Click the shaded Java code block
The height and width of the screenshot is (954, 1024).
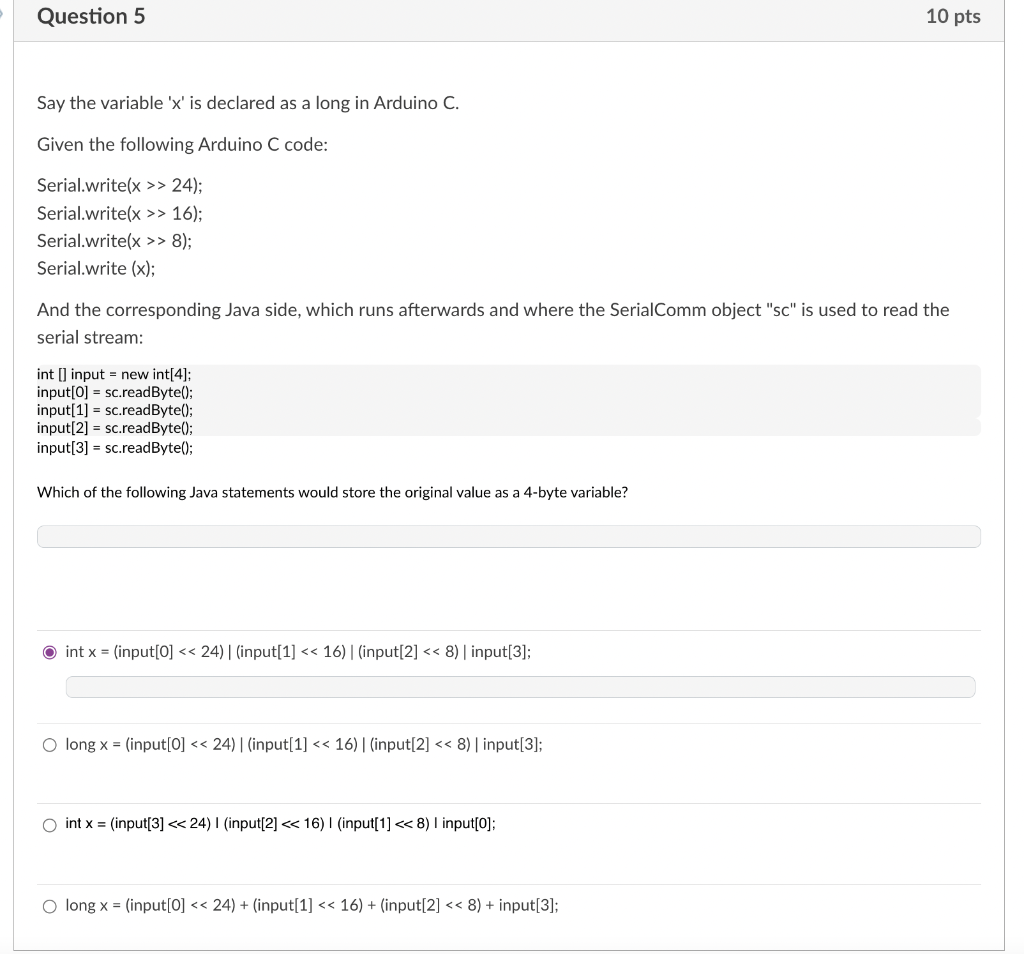click(508, 400)
